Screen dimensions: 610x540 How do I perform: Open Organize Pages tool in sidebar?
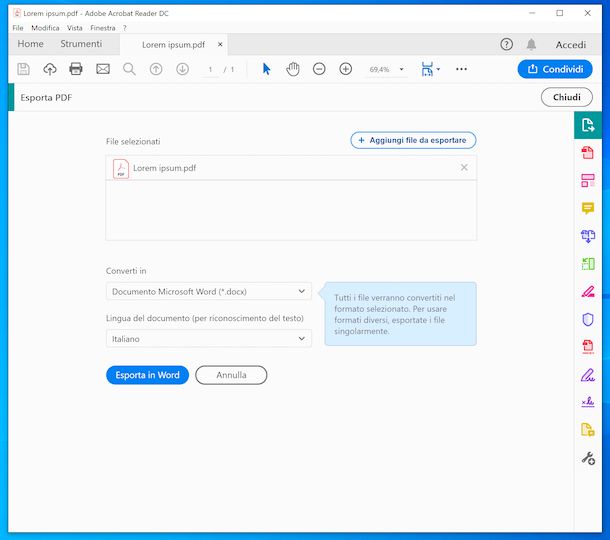click(588, 181)
